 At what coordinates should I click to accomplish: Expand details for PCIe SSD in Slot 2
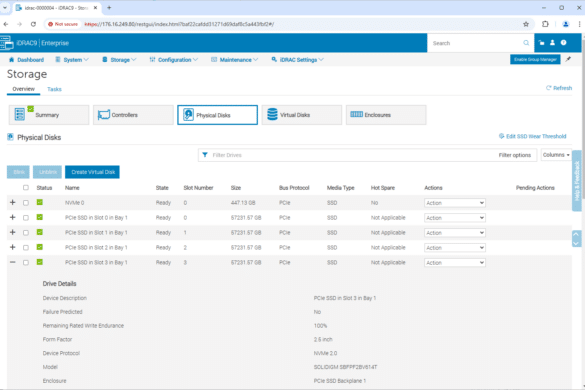[x=13, y=247]
